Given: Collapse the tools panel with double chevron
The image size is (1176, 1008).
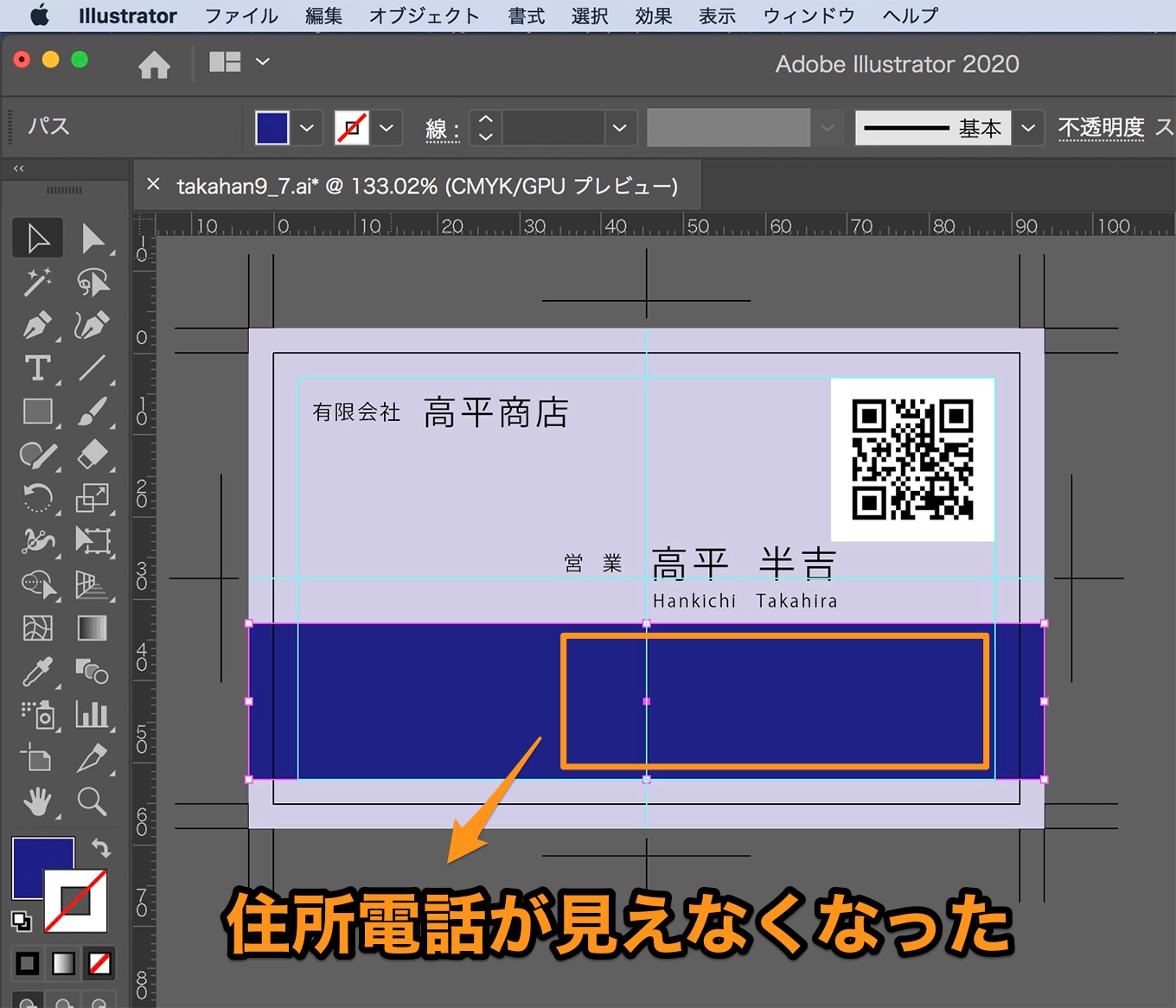Looking at the screenshot, I should click(x=19, y=169).
